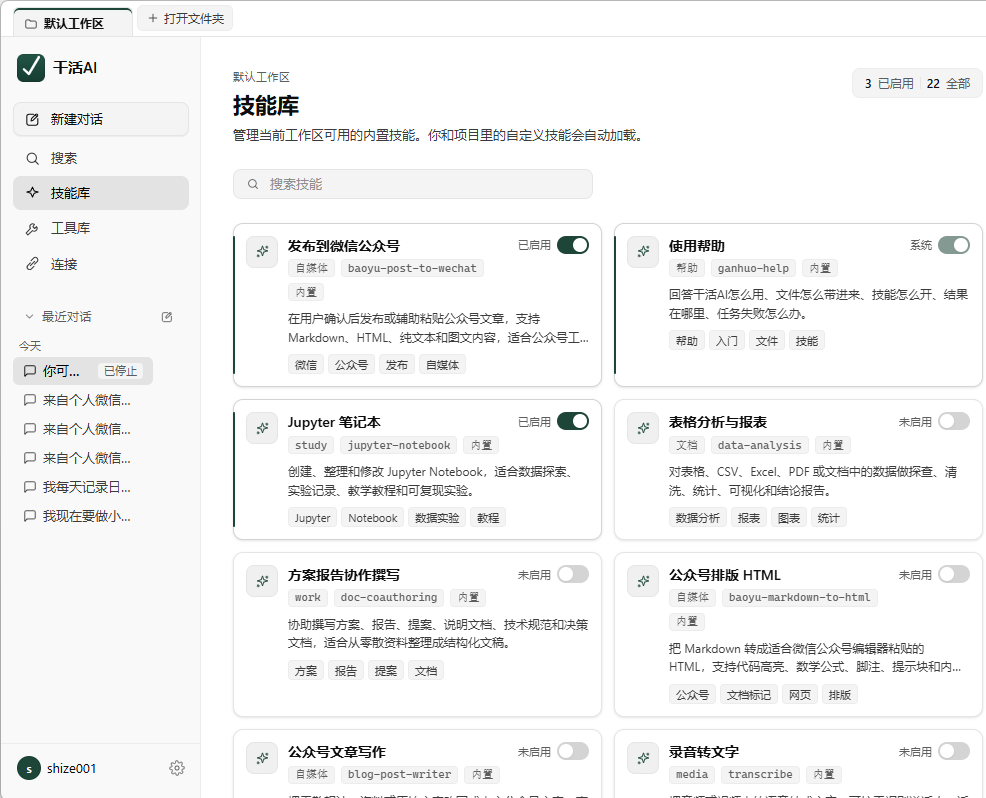Viewport: 986px width, 798px height.
Task: Click the 工具库 wrench icon
Action: (32, 228)
